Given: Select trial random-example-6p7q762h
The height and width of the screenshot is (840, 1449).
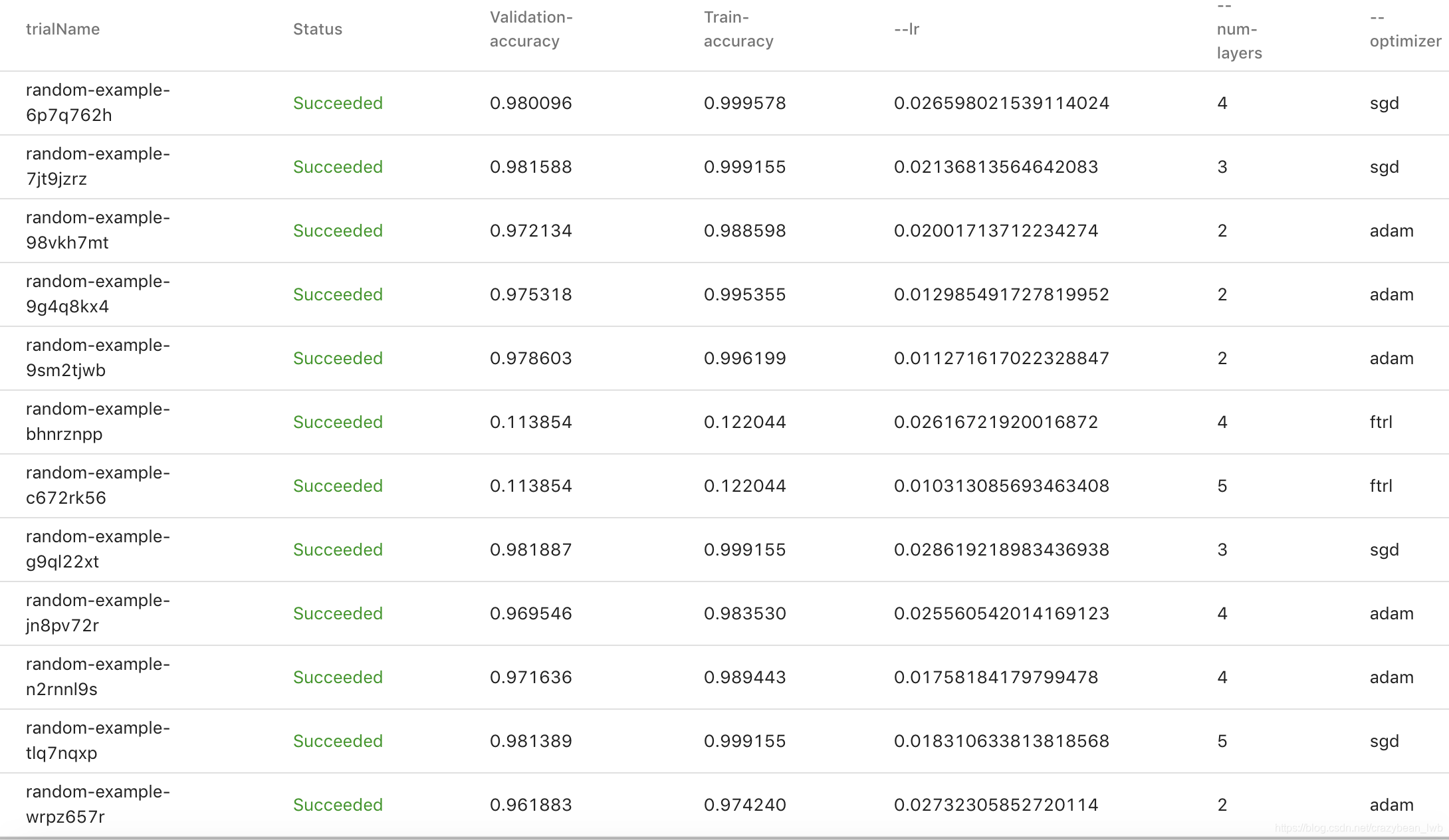Looking at the screenshot, I should 98,102.
